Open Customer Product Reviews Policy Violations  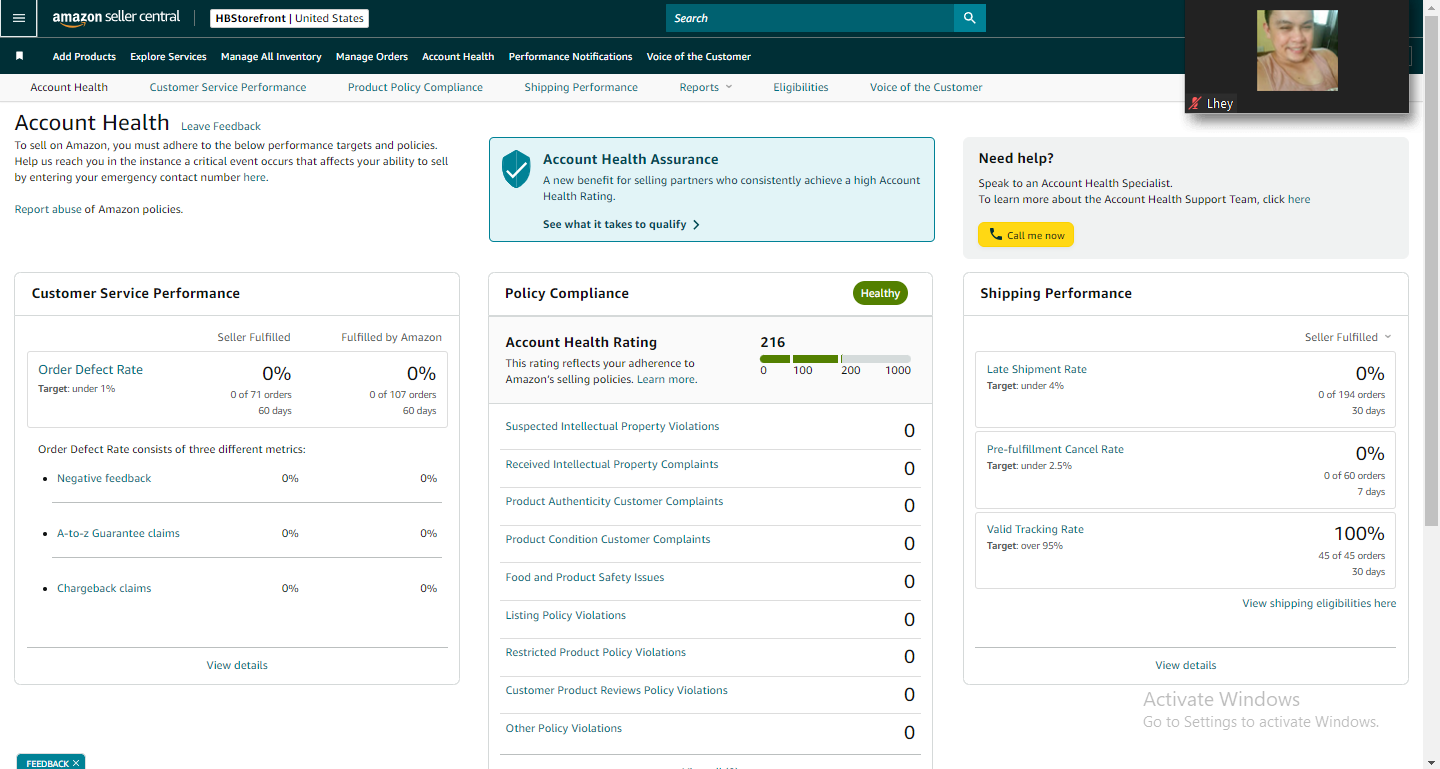pos(617,690)
